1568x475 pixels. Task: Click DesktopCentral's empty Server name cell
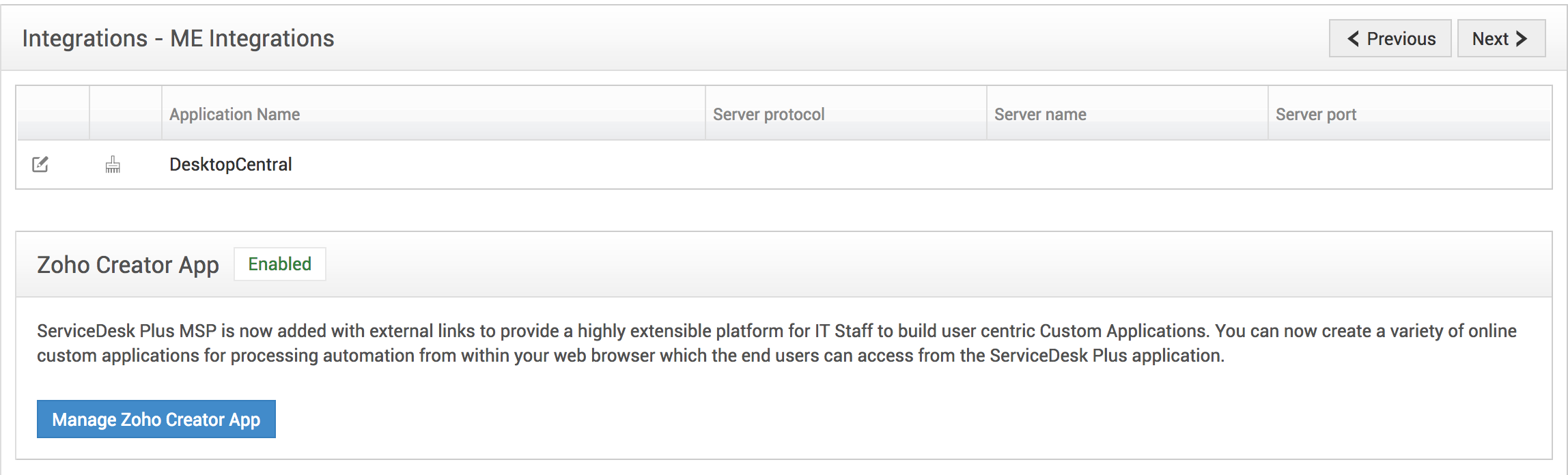point(1127,164)
